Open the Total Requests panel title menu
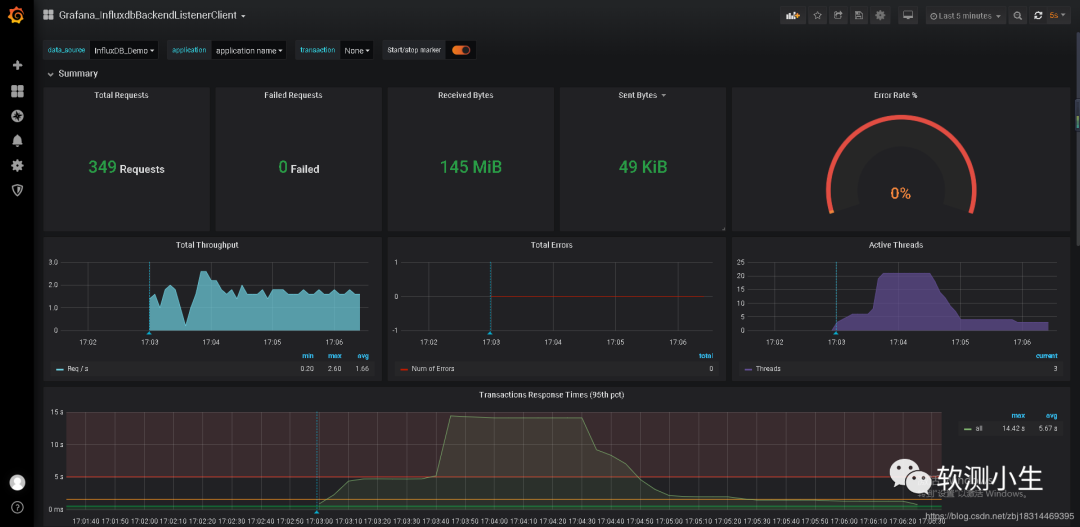Screen dimensions: 1080x527 coord(121,95)
